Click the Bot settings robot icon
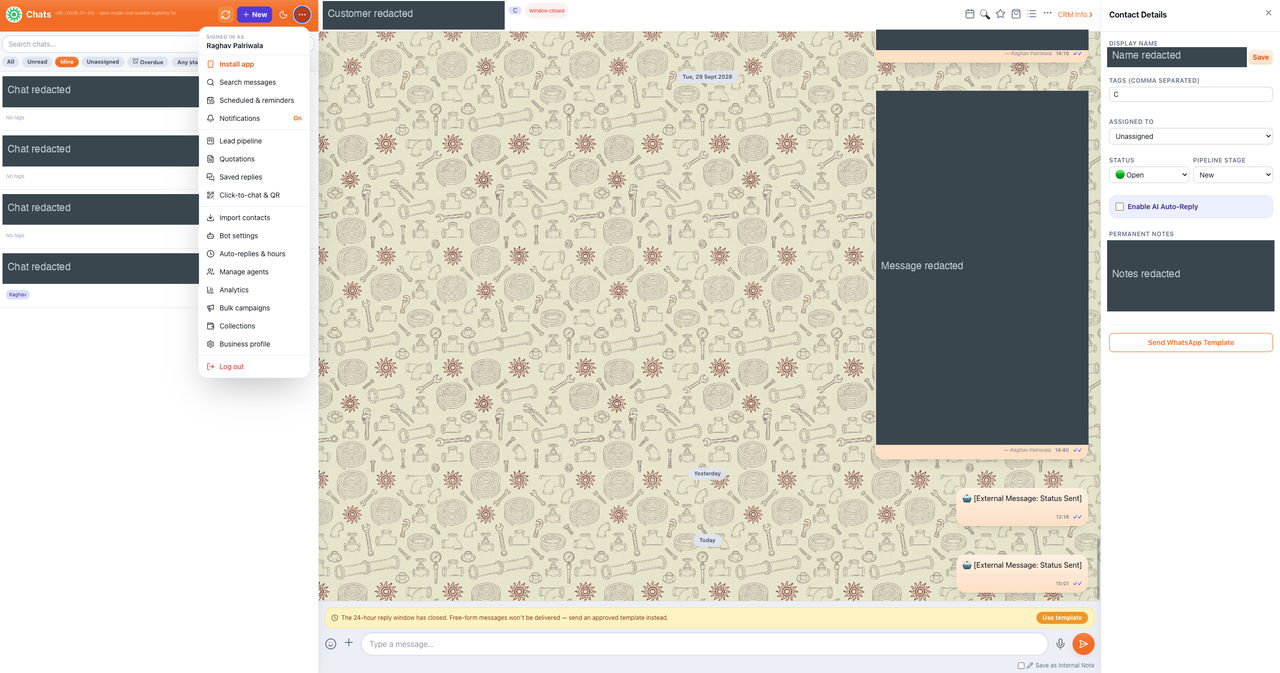 coord(211,236)
